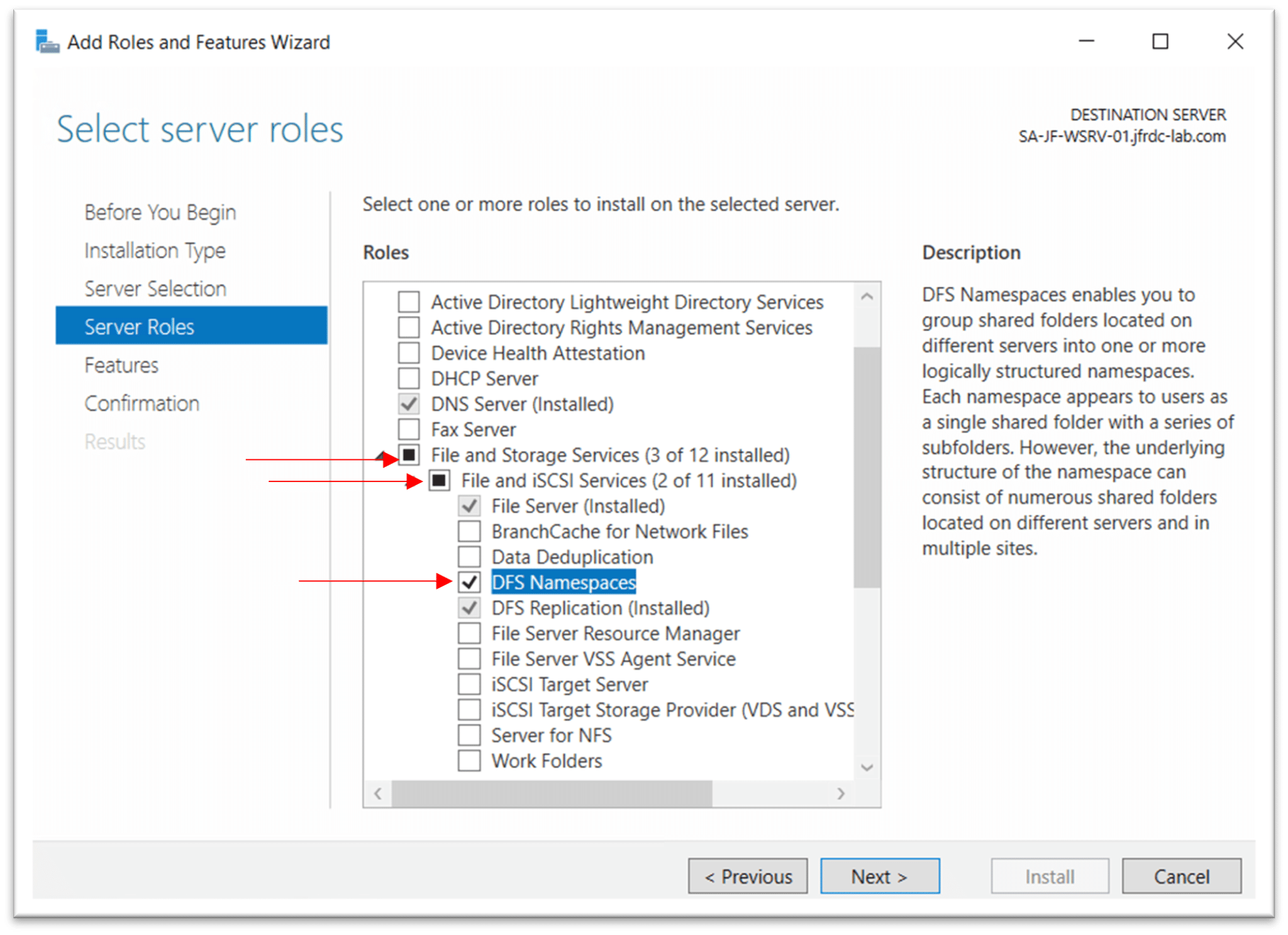Uncheck DFS Namespaces
Screen dimensions: 1288x935
click(469, 582)
